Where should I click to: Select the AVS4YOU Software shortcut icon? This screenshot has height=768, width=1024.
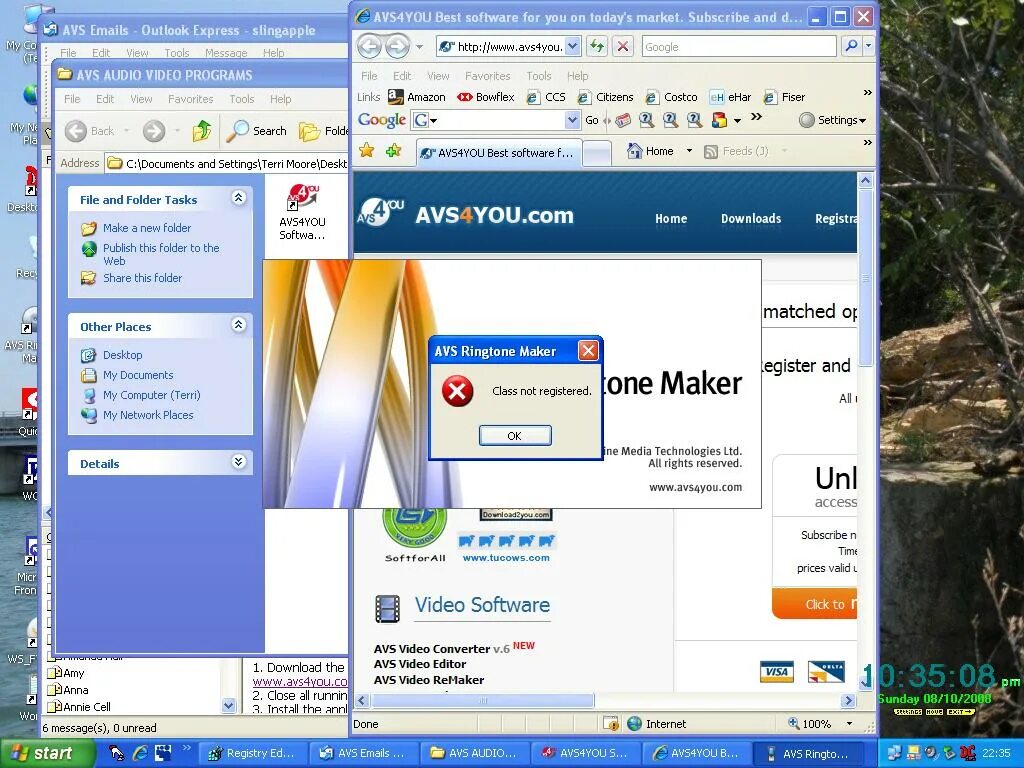pos(302,212)
